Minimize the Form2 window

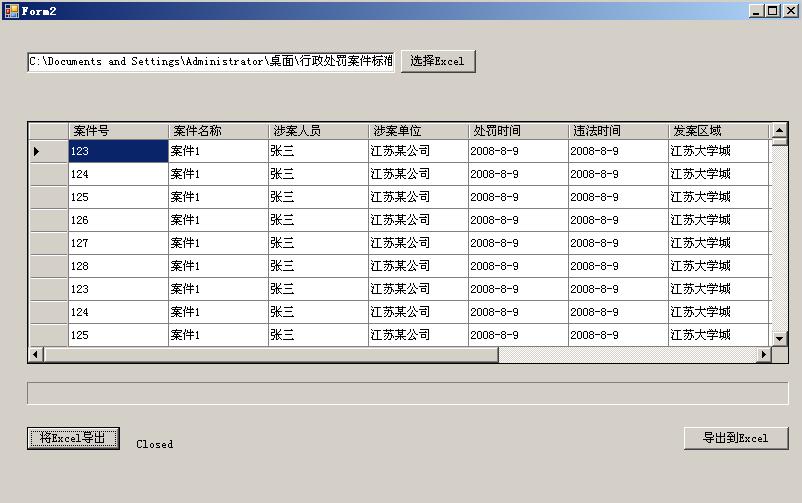756,11
